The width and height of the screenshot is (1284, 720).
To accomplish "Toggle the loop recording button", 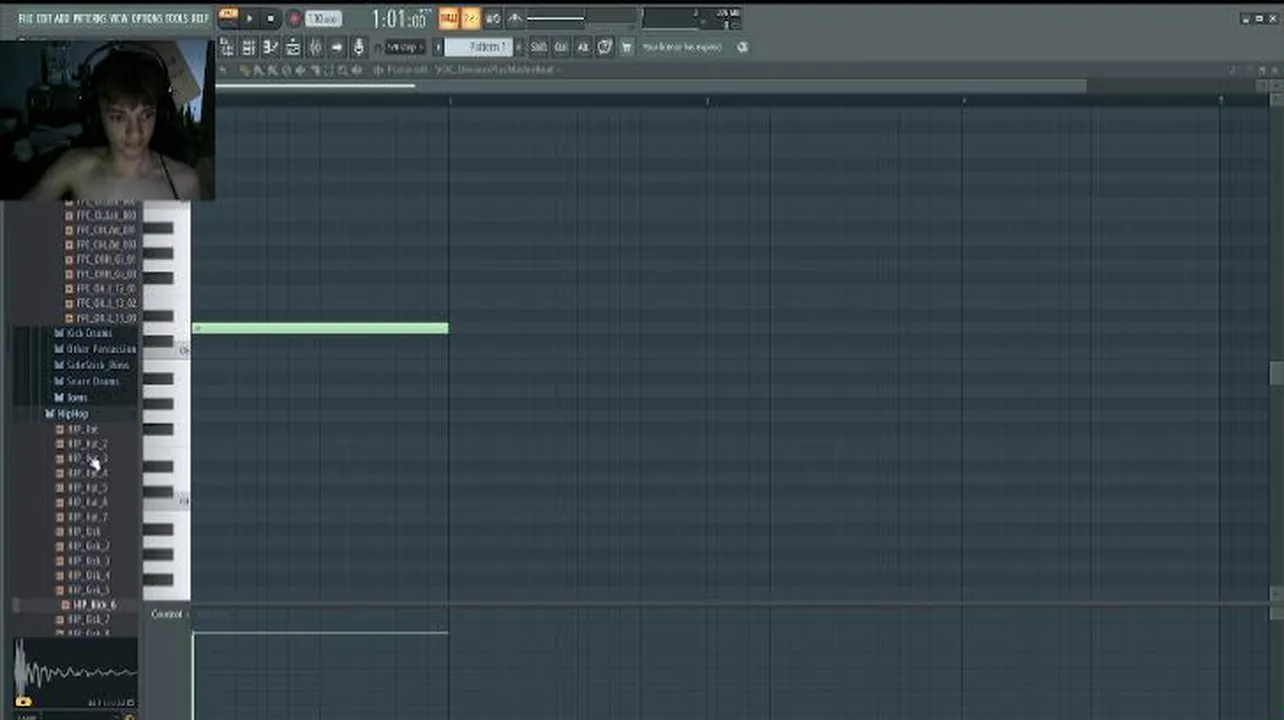I will click(x=515, y=18).
